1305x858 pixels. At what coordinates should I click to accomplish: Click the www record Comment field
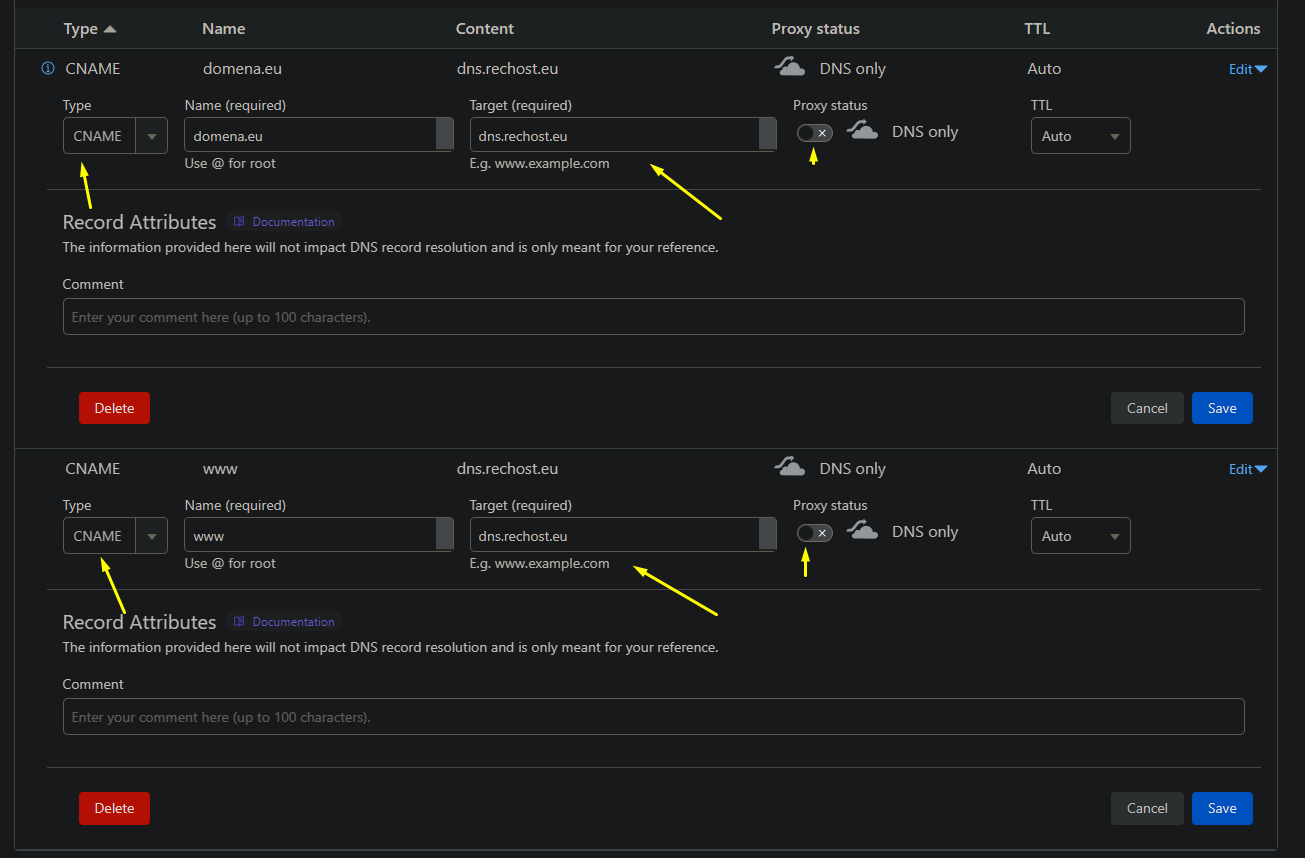653,717
